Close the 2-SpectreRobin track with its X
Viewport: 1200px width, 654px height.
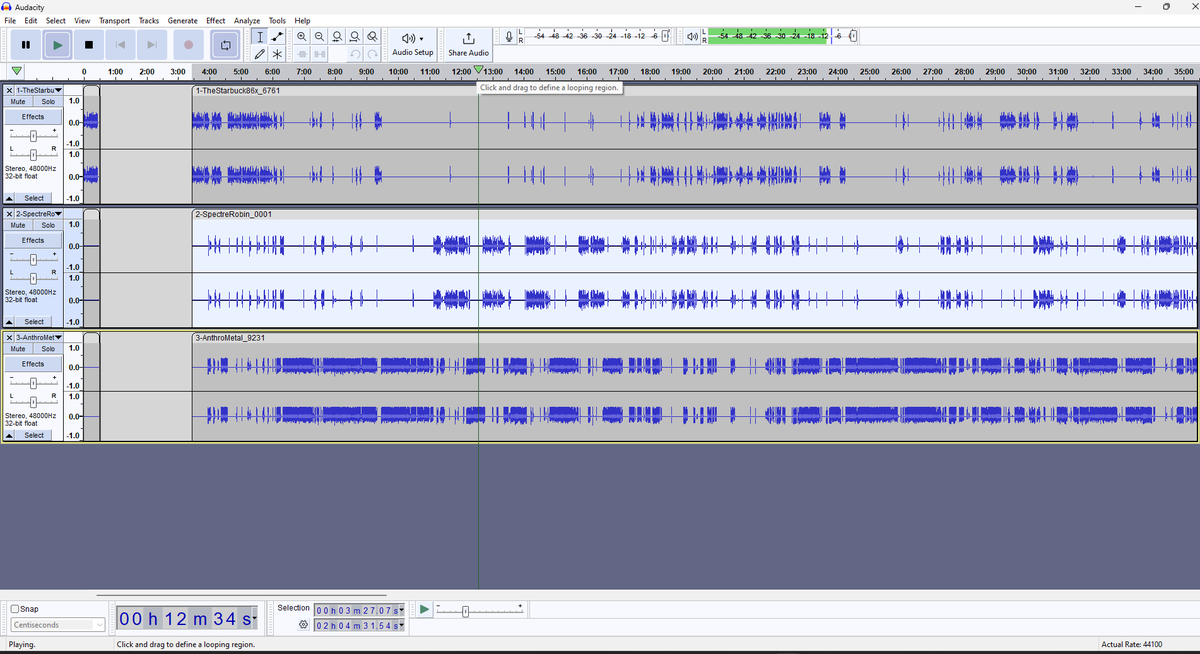coord(10,214)
